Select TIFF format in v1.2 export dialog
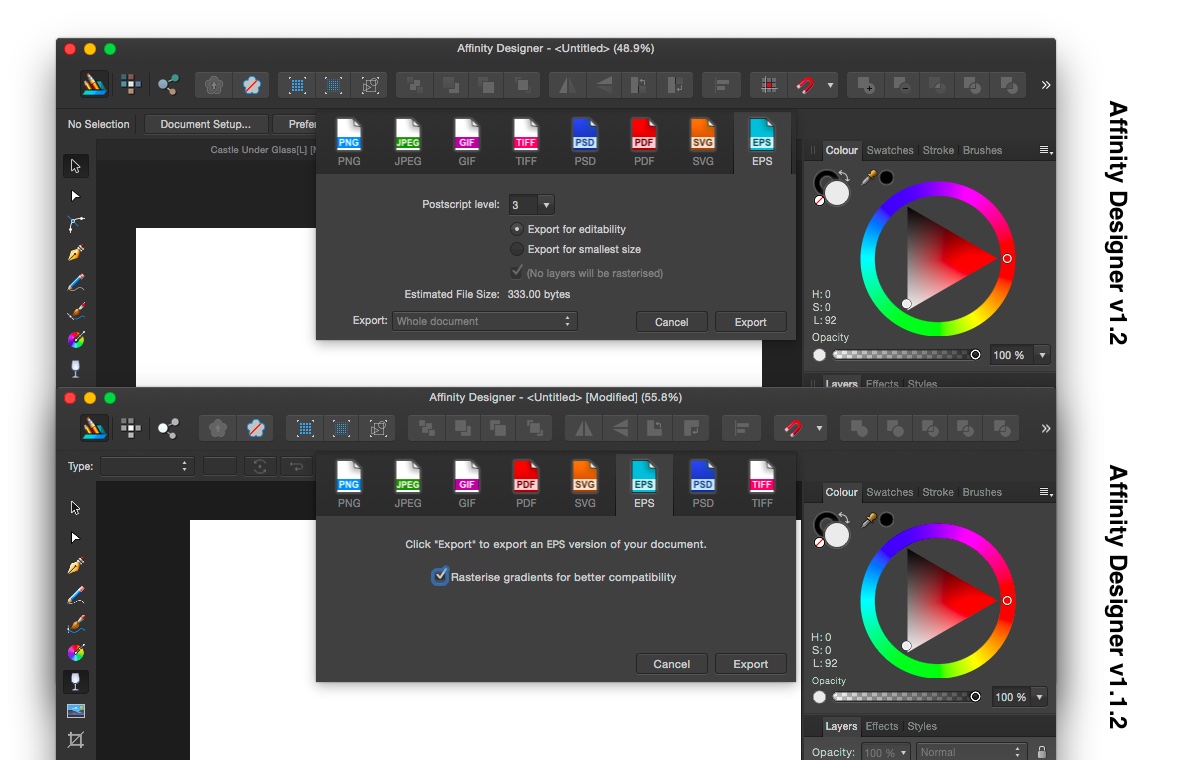The width and height of the screenshot is (1180, 760). [525, 142]
